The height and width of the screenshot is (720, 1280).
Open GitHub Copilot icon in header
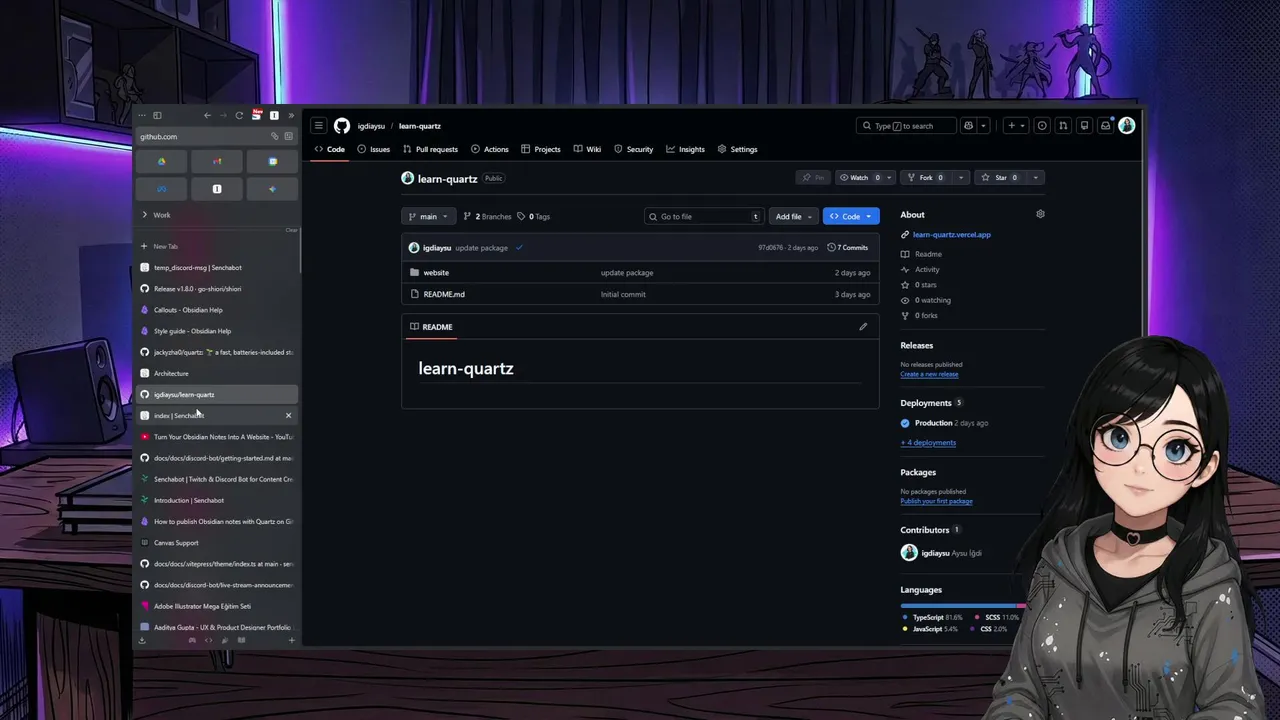tap(968, 126)
